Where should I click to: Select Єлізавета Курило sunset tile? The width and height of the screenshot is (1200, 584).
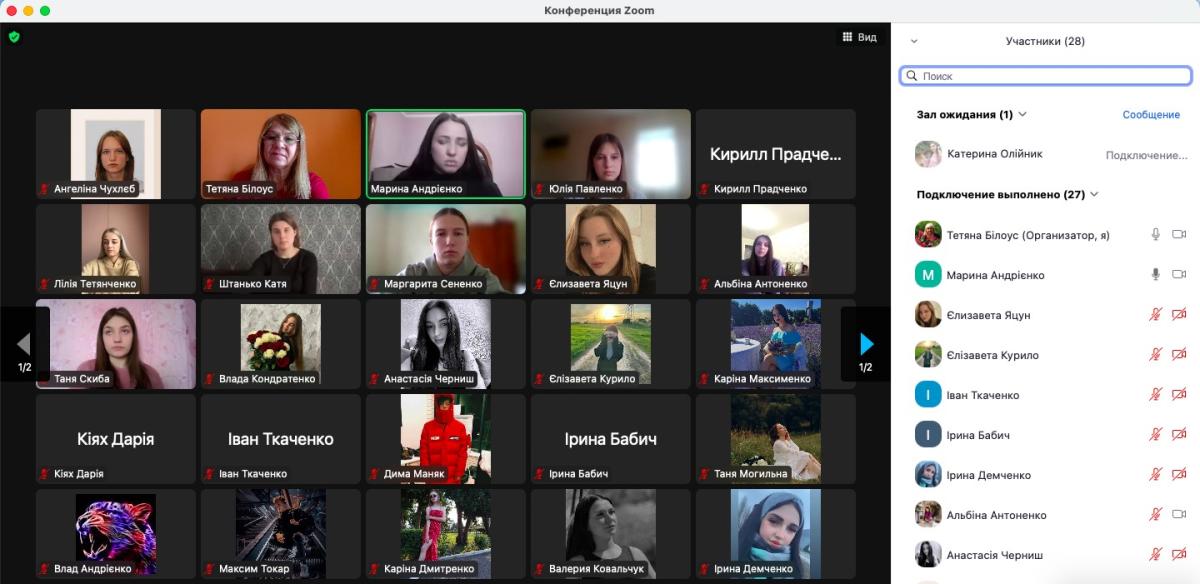pos(611,343)
